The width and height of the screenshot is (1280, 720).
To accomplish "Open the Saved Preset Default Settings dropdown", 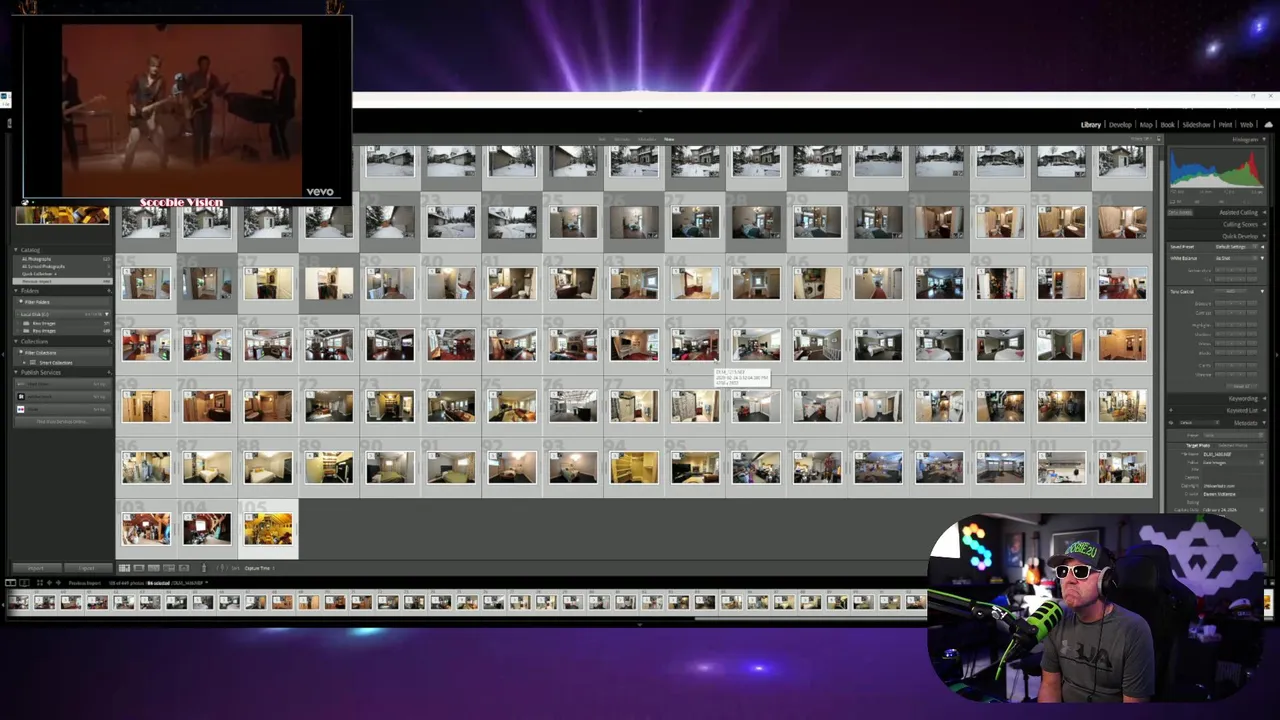I will pos(1236,247).
